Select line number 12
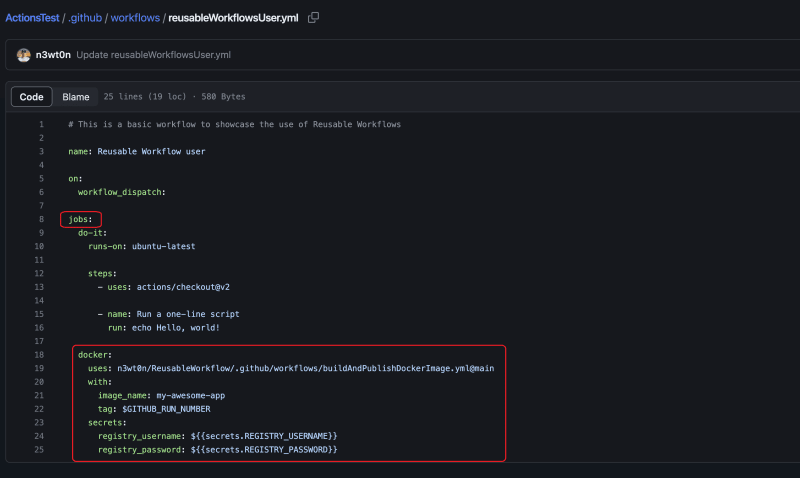Image resolution: width=800 pixels, height=478 pixels. (39, 273)
